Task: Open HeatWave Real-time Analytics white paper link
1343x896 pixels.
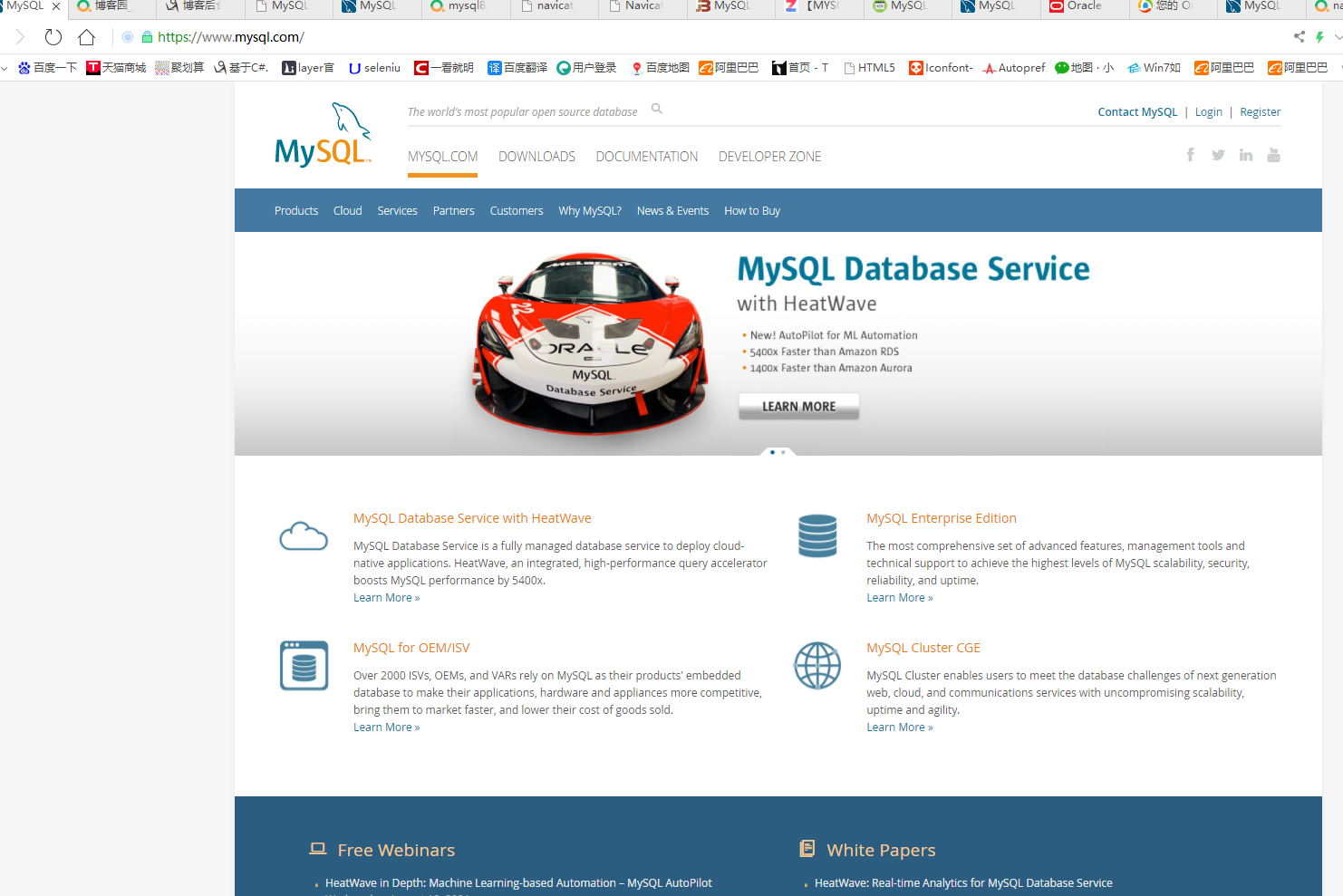Action: (x=963, y=882)
